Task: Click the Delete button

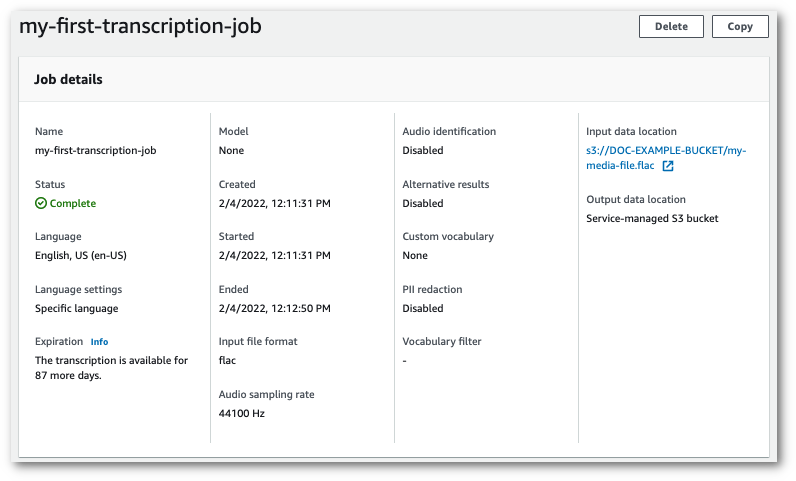Action: (x=671, y=27)
